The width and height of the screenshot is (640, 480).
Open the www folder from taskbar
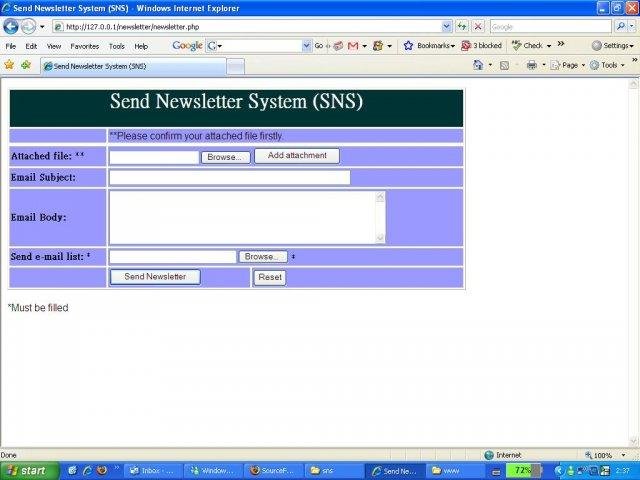coord(455,471)
